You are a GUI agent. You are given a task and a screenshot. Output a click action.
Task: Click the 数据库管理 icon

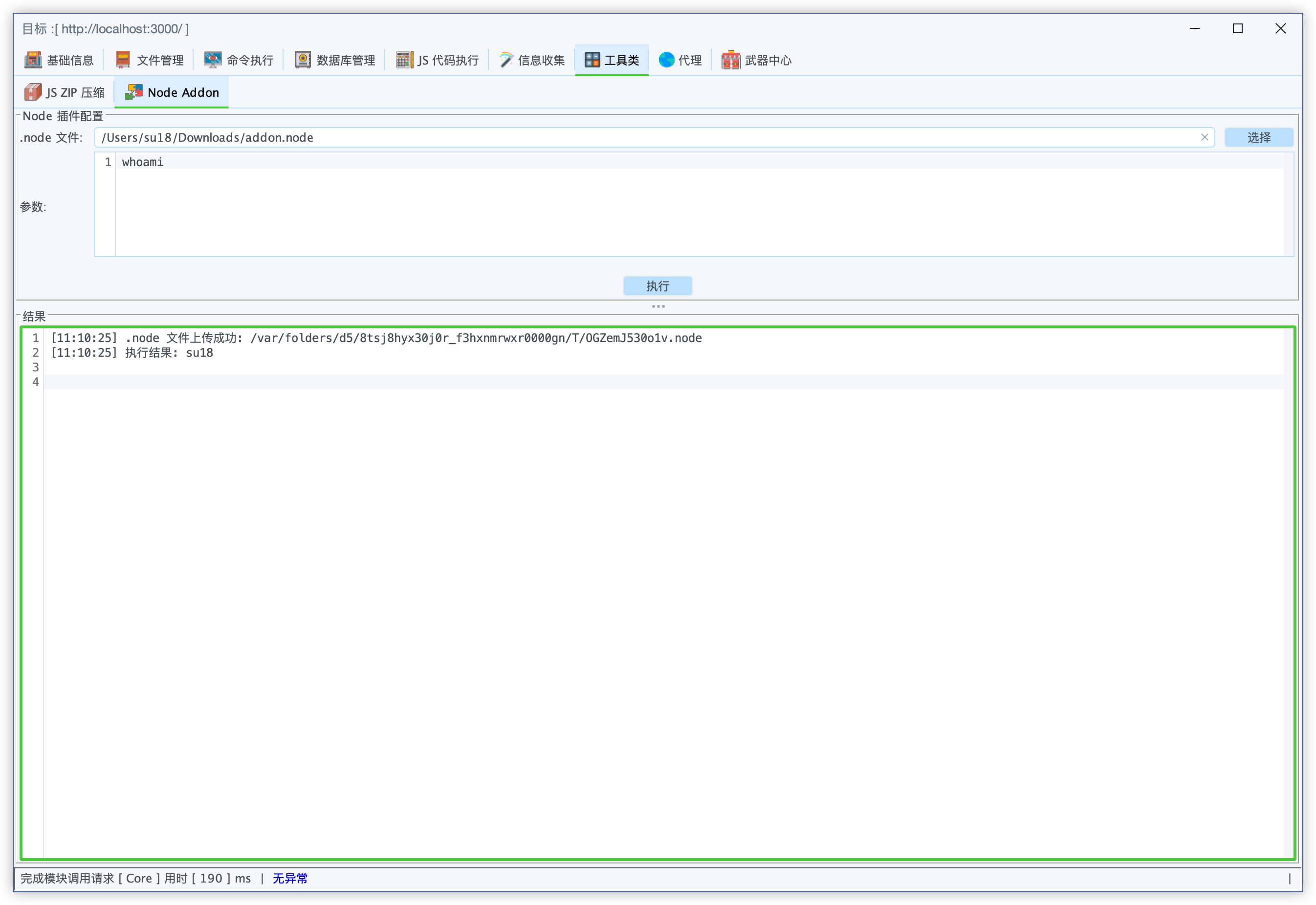303,60
